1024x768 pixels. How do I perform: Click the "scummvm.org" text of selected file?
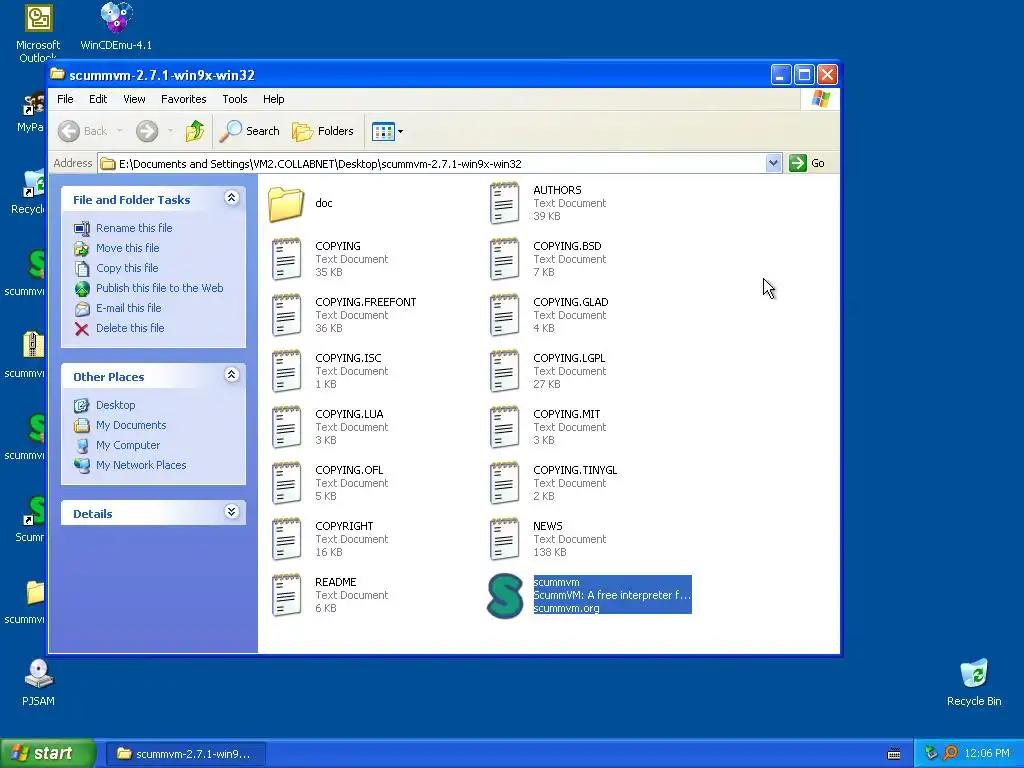(566, 609)
